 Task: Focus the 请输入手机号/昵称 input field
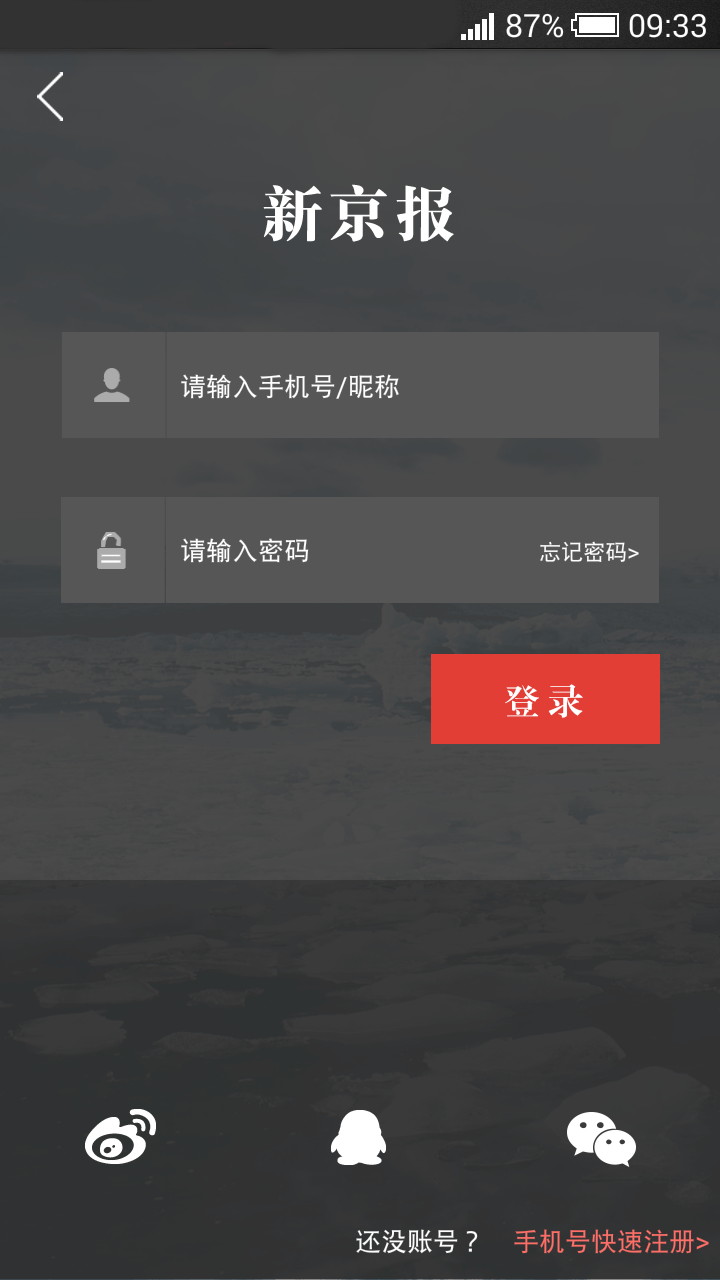(412, 385)
